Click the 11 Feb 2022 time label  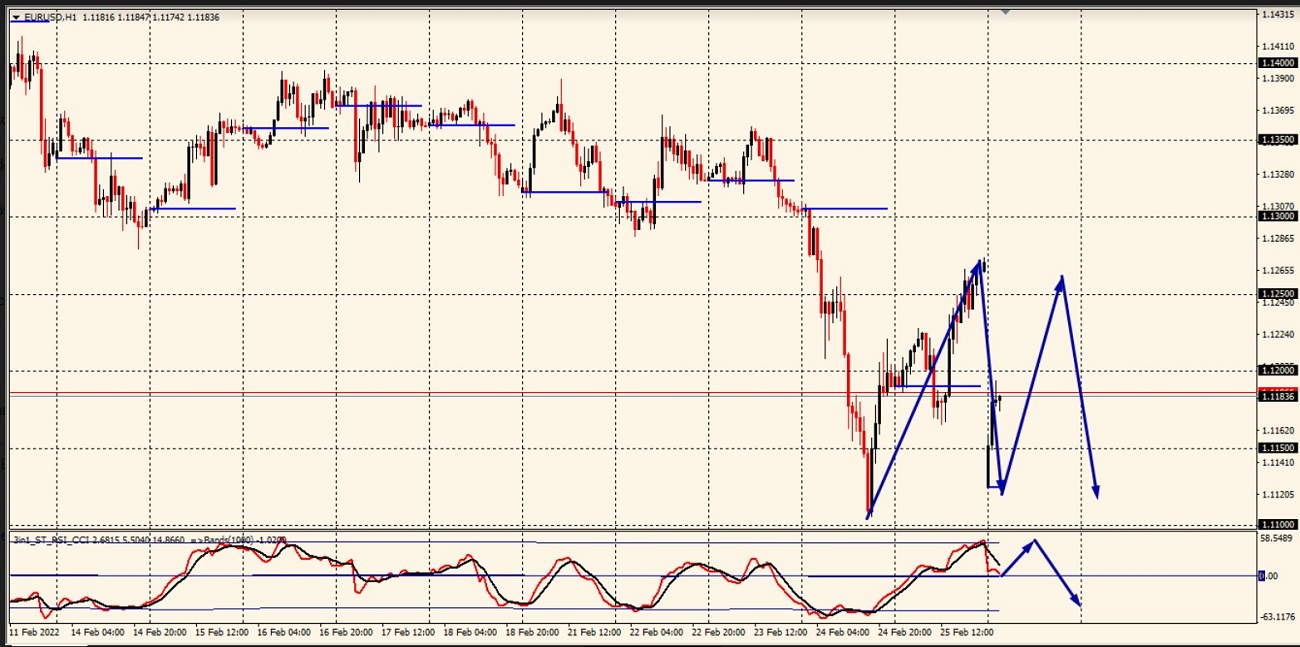click(34, 633)
